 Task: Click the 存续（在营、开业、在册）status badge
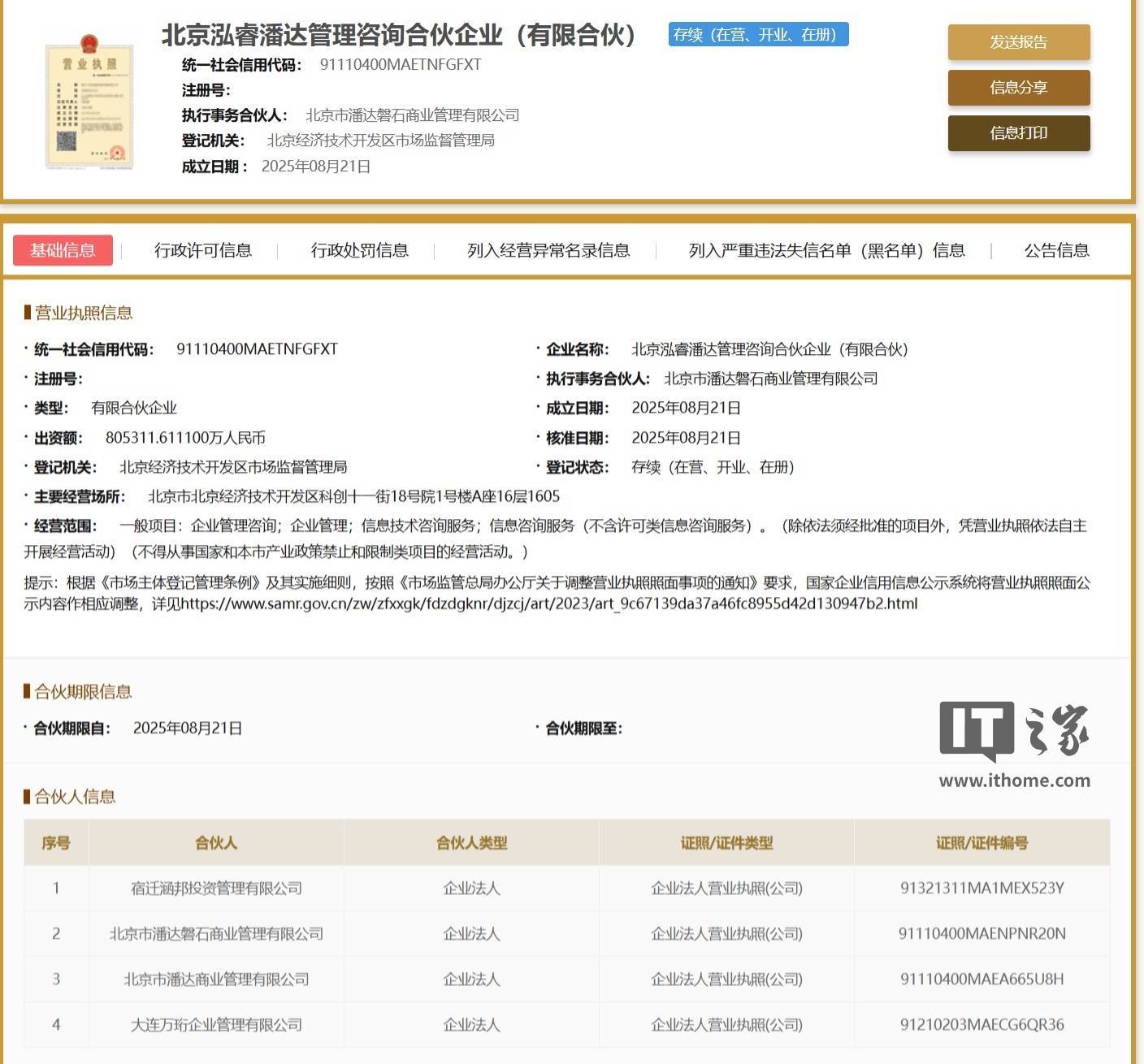click(757, 36)
